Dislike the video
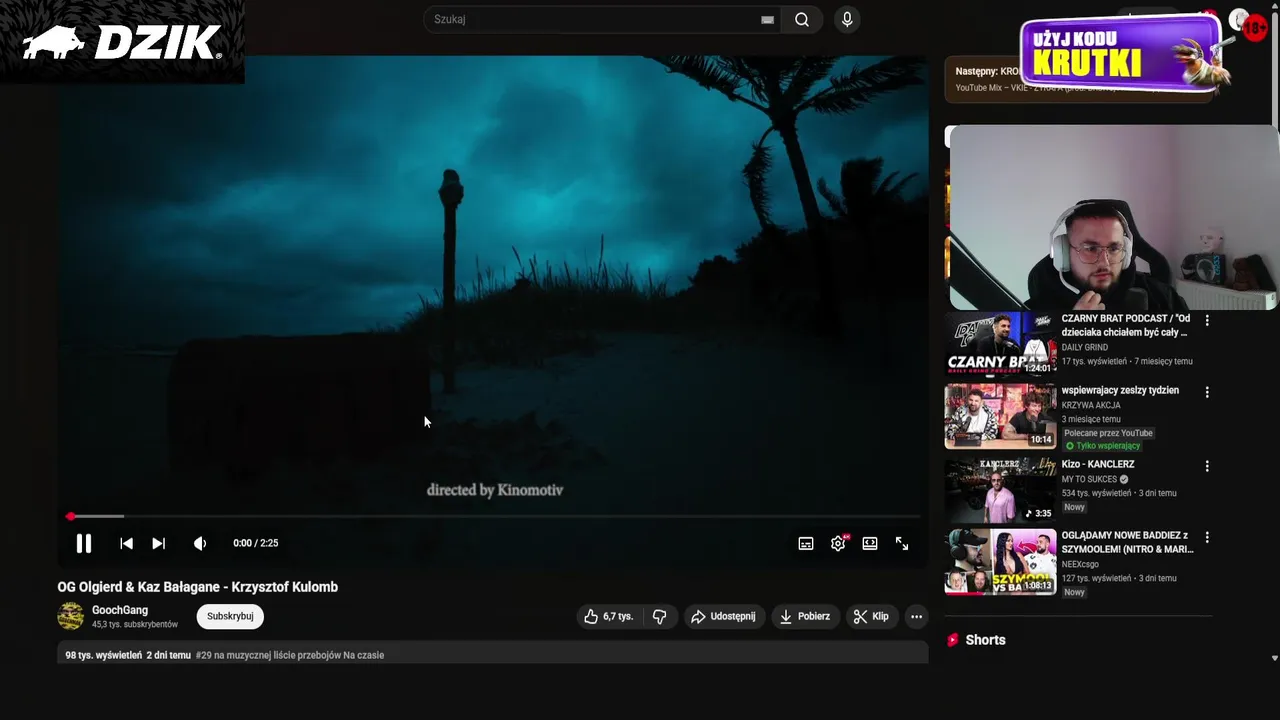 pyautogui.click(x=659, y=616)
